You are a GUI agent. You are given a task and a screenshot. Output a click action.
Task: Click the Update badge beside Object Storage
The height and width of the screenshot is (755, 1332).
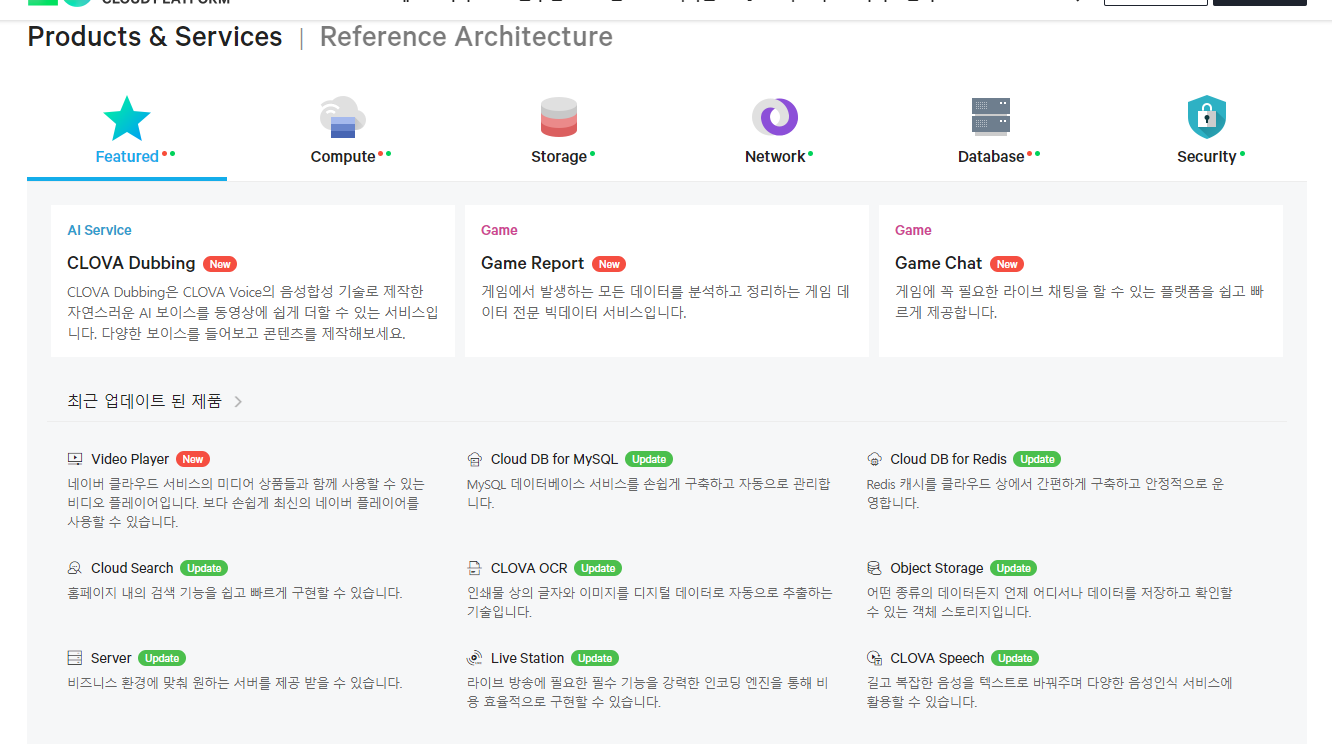coord(1013,568)
